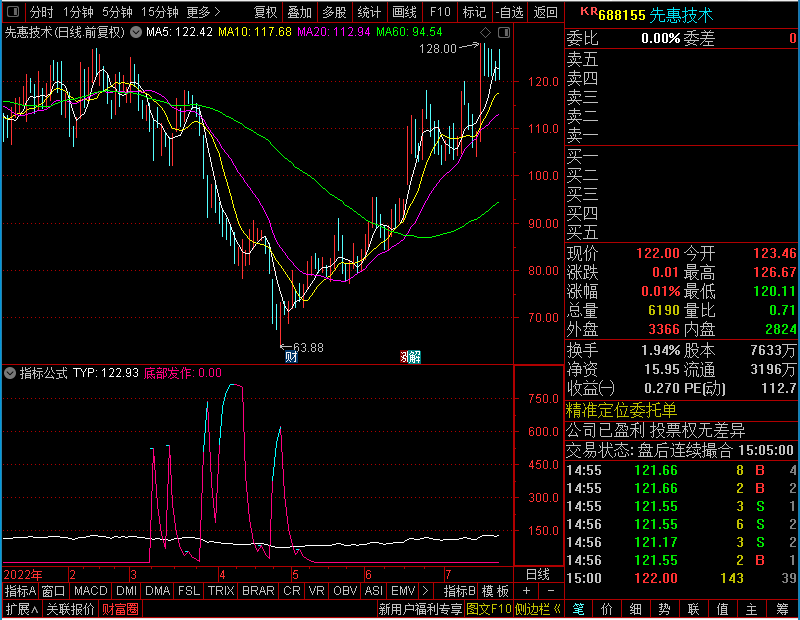Select the 主 main funds tab
This screenshot has height=620, width=800.
(x=752, y=609)
